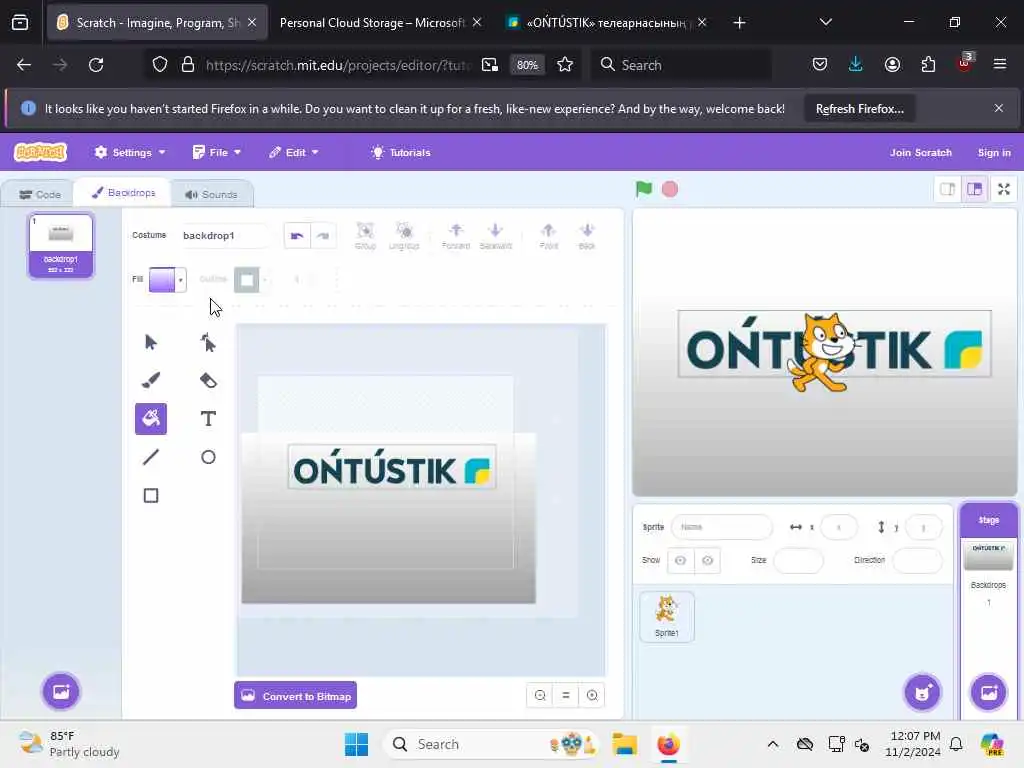Select the Brush tool
This screenshot has width=1024, height=768.
tap(151, 380)
